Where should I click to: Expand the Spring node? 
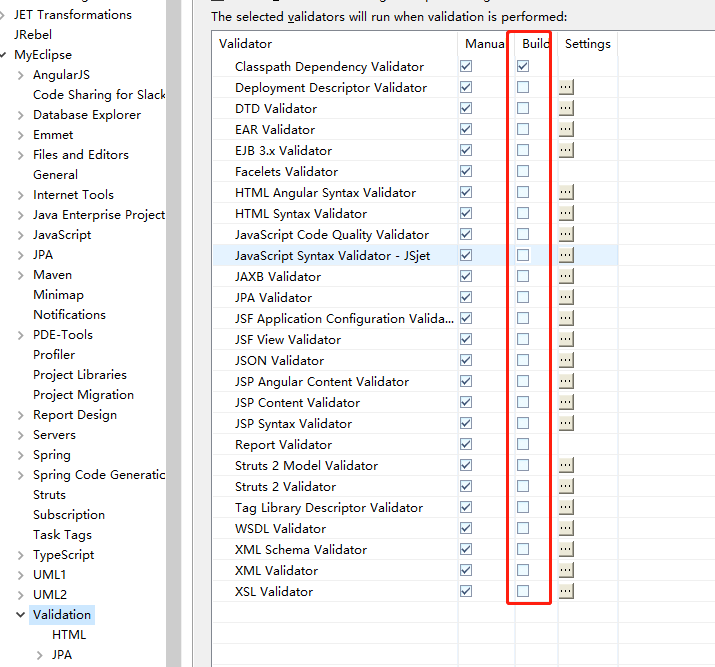[21, 455]
